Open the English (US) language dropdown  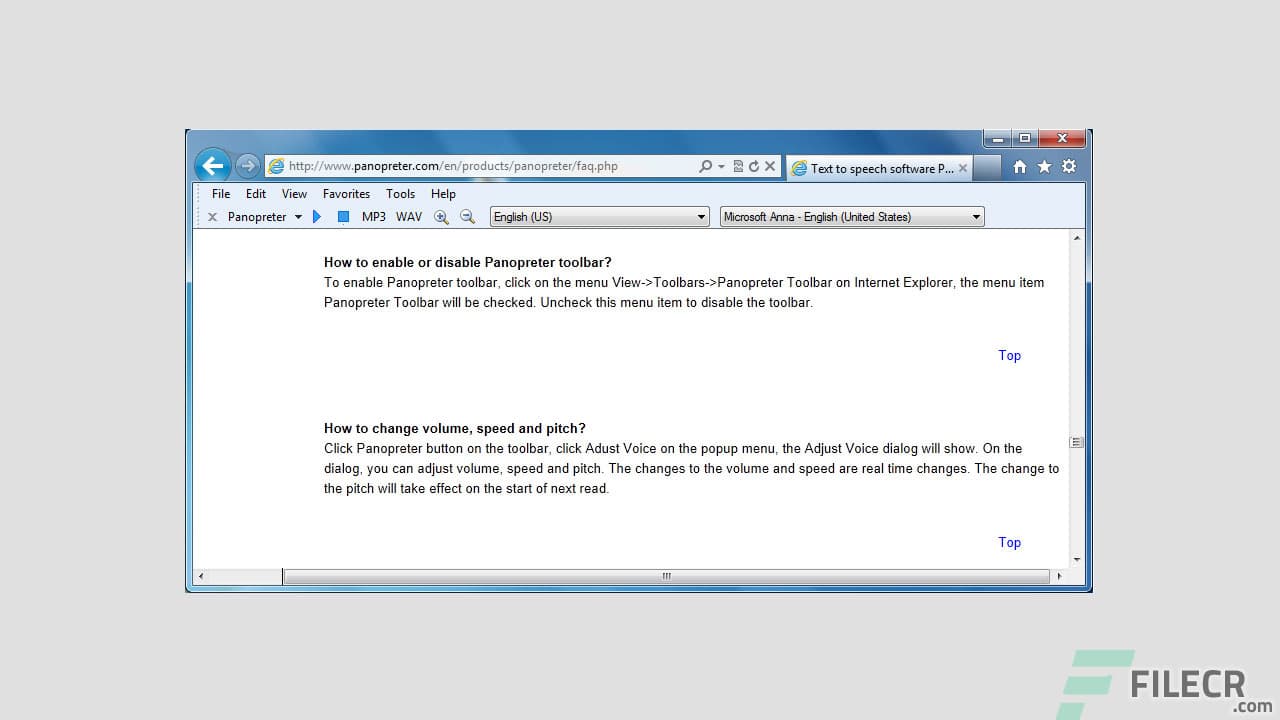pos(600,217)
